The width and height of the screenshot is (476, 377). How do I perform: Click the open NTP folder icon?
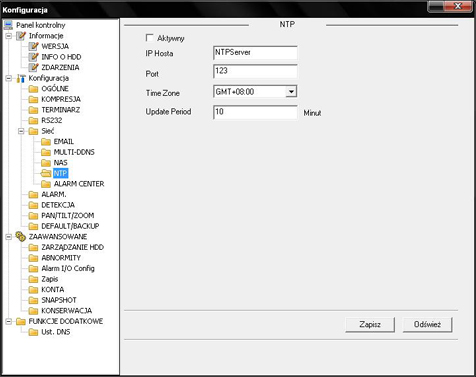pyautogui.click(x=46, y=173)
